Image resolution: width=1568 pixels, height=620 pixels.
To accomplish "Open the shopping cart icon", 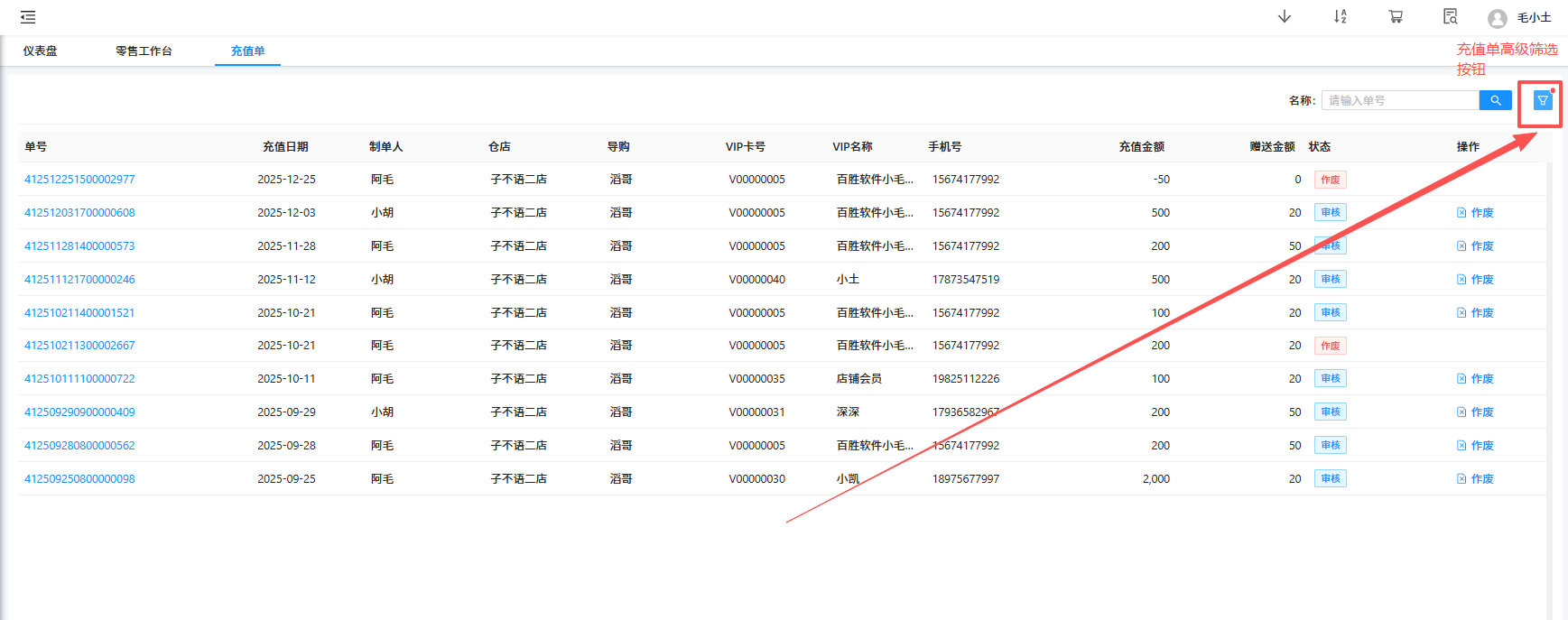I will tap(1396, 16).
